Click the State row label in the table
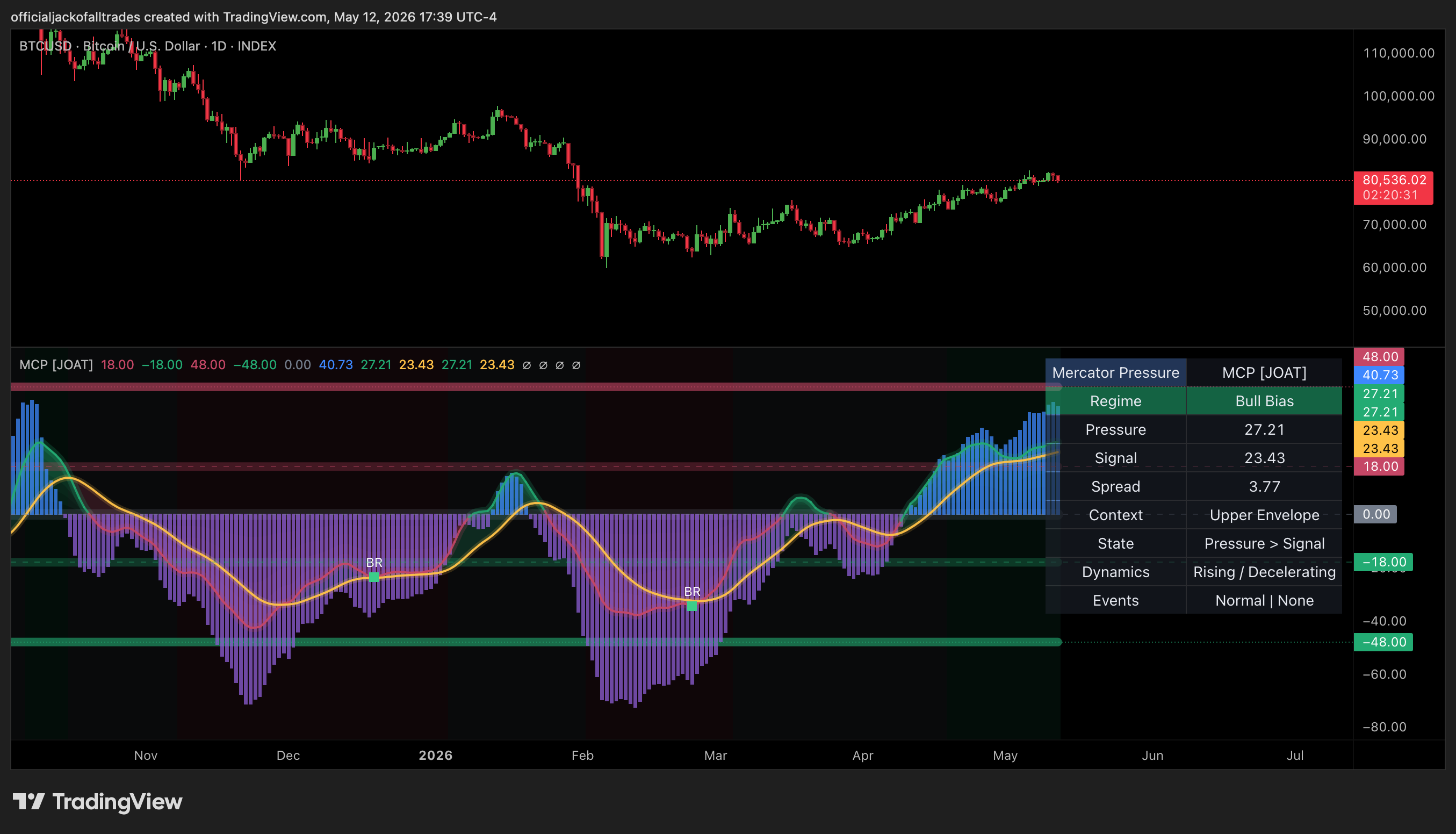1456x834 pixels. (x=1115, y=543)
